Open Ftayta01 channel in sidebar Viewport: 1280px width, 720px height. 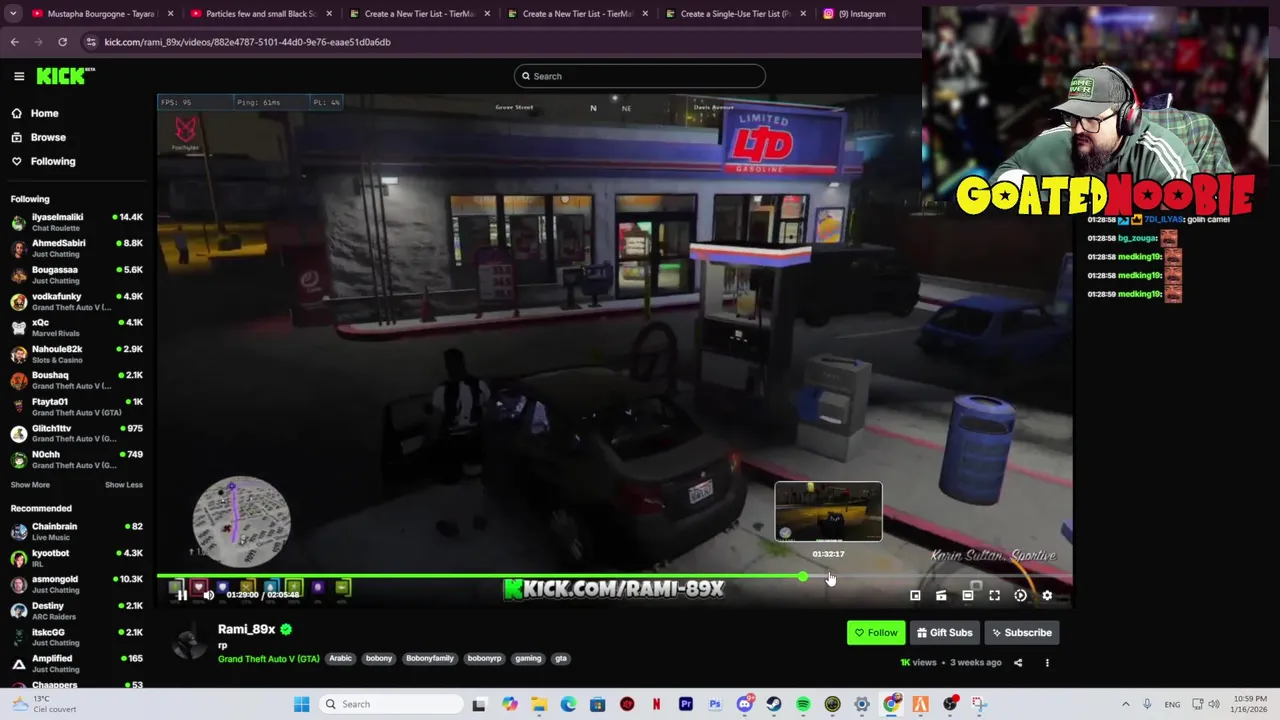(x=77, y=406)
